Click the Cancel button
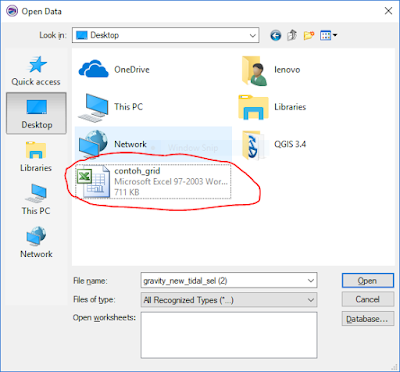400x372 pixels. [368, 300]
